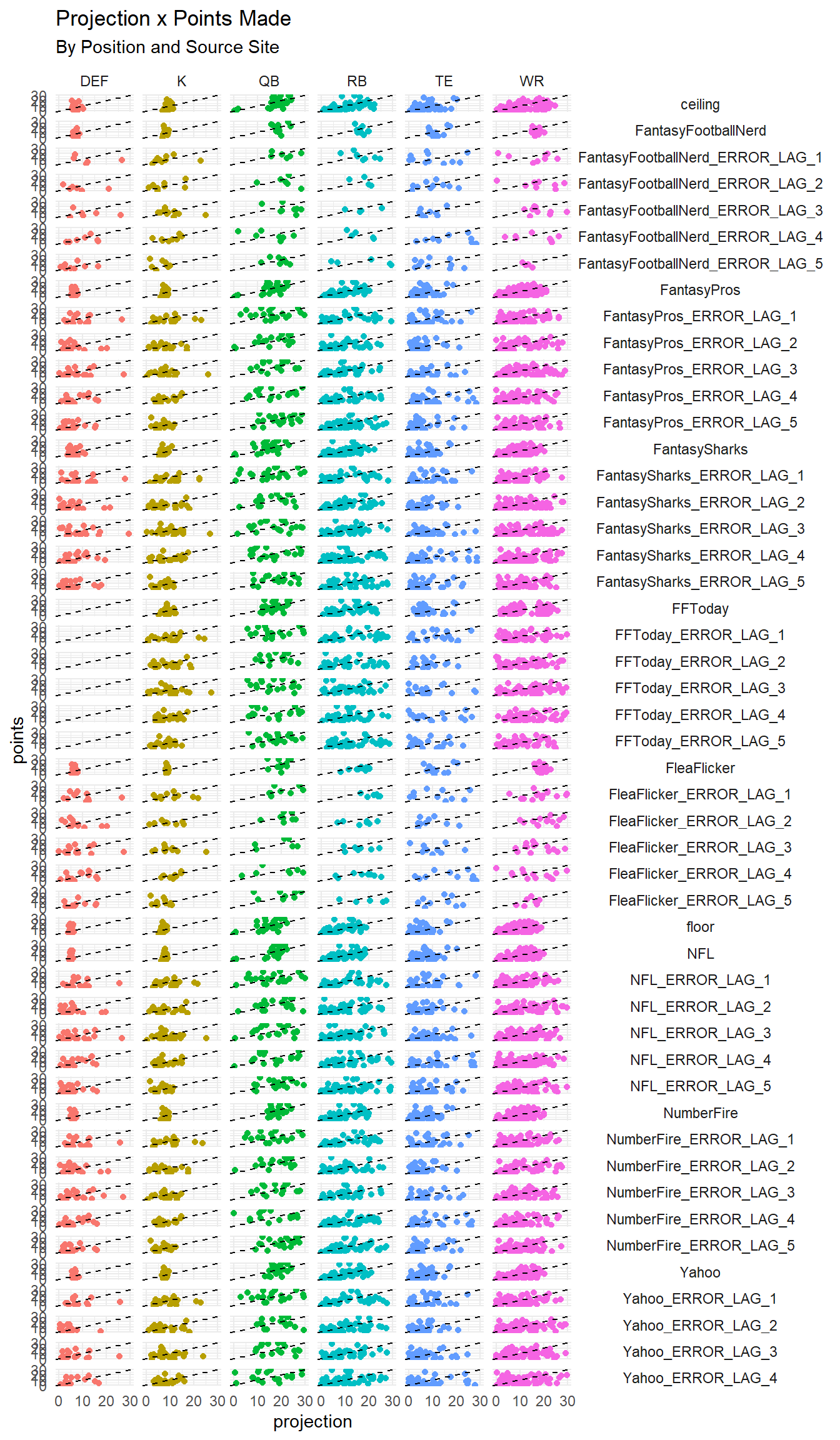Image resolution: width=840 pixels, height=1440 pixels.
Task: Select the RB column header
Action: 356,81
